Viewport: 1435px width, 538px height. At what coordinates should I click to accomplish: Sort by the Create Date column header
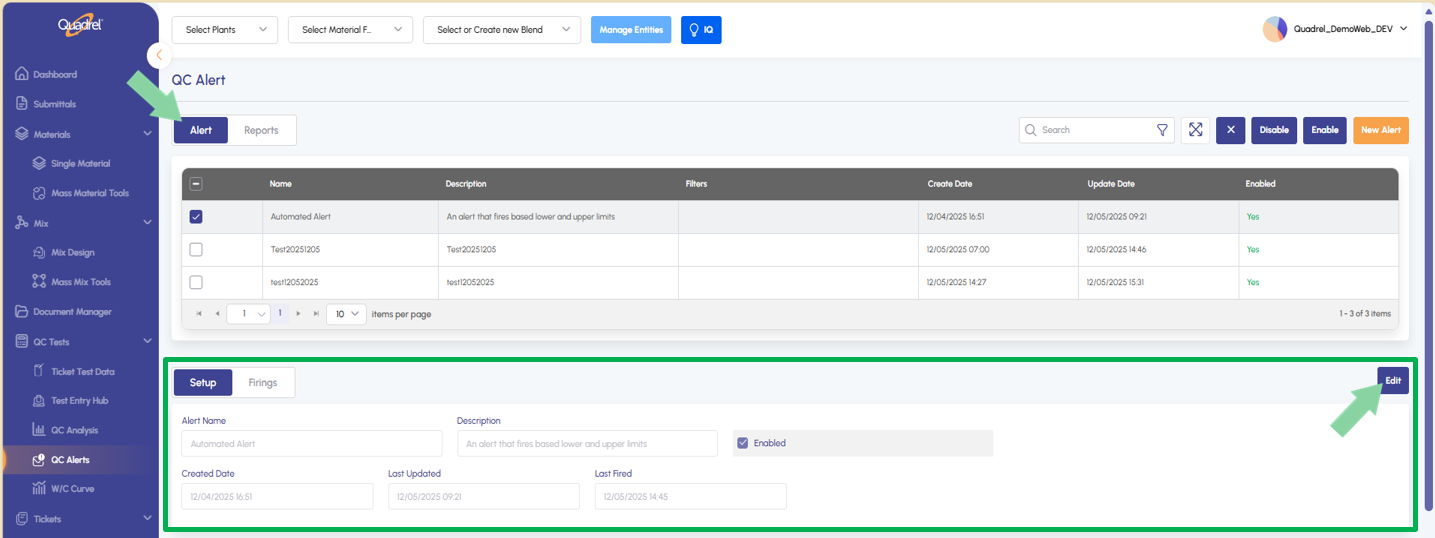[949, 184]
